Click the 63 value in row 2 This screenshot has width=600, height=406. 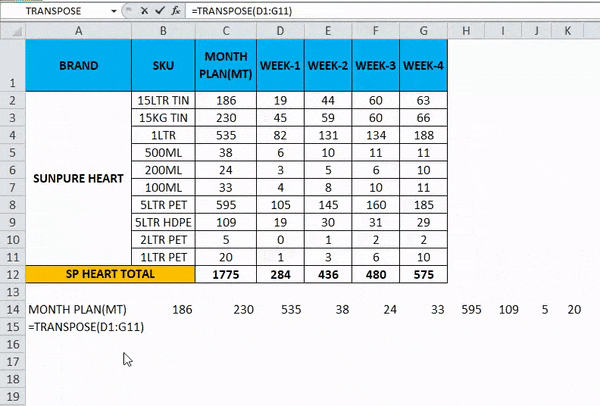[x=423, y=100]
